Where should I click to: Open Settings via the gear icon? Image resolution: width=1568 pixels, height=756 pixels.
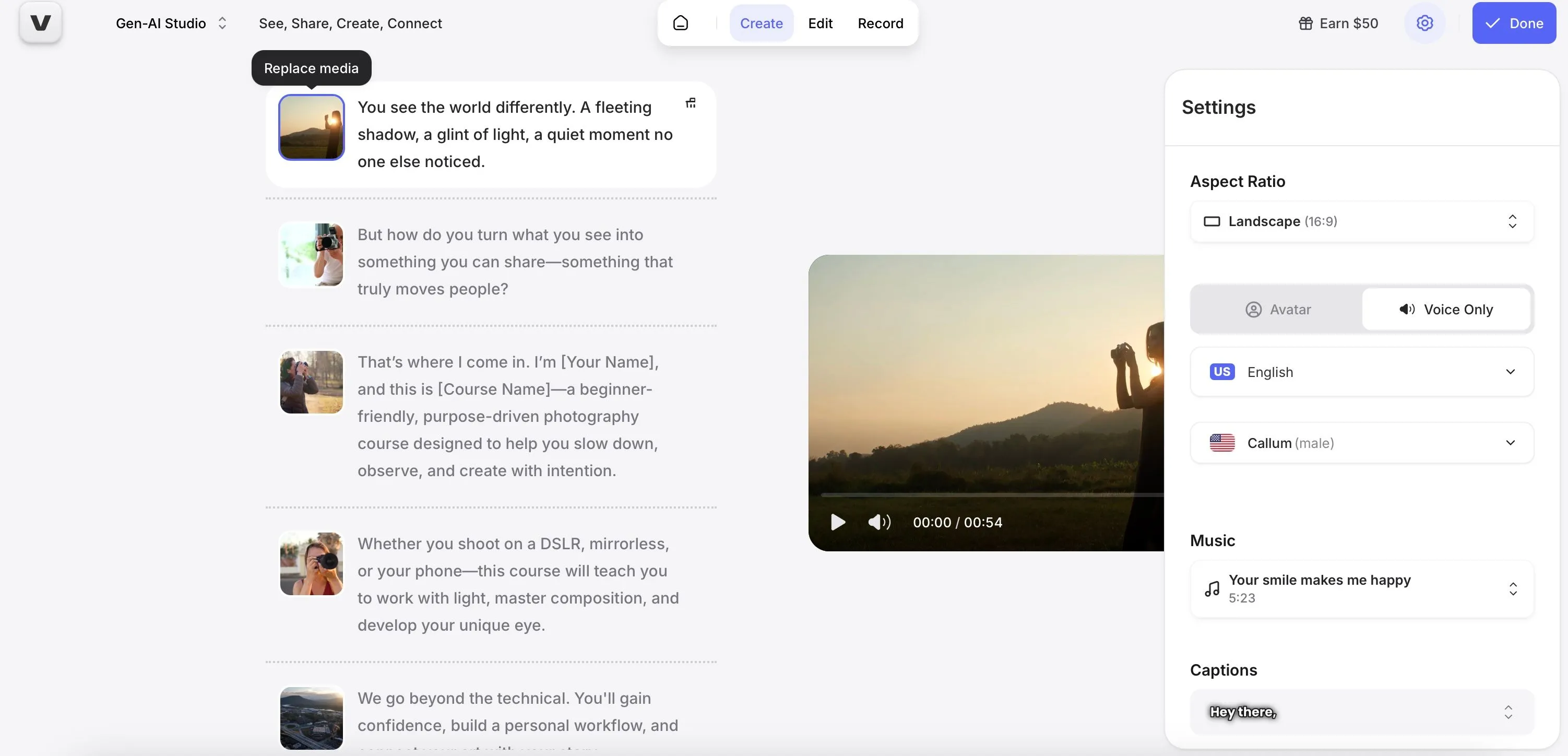(x=1424, y=22)
